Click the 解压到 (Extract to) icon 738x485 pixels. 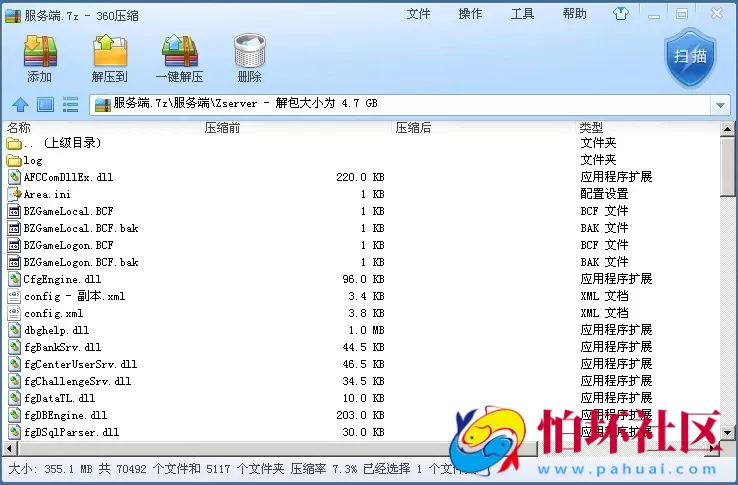[110, 50]
